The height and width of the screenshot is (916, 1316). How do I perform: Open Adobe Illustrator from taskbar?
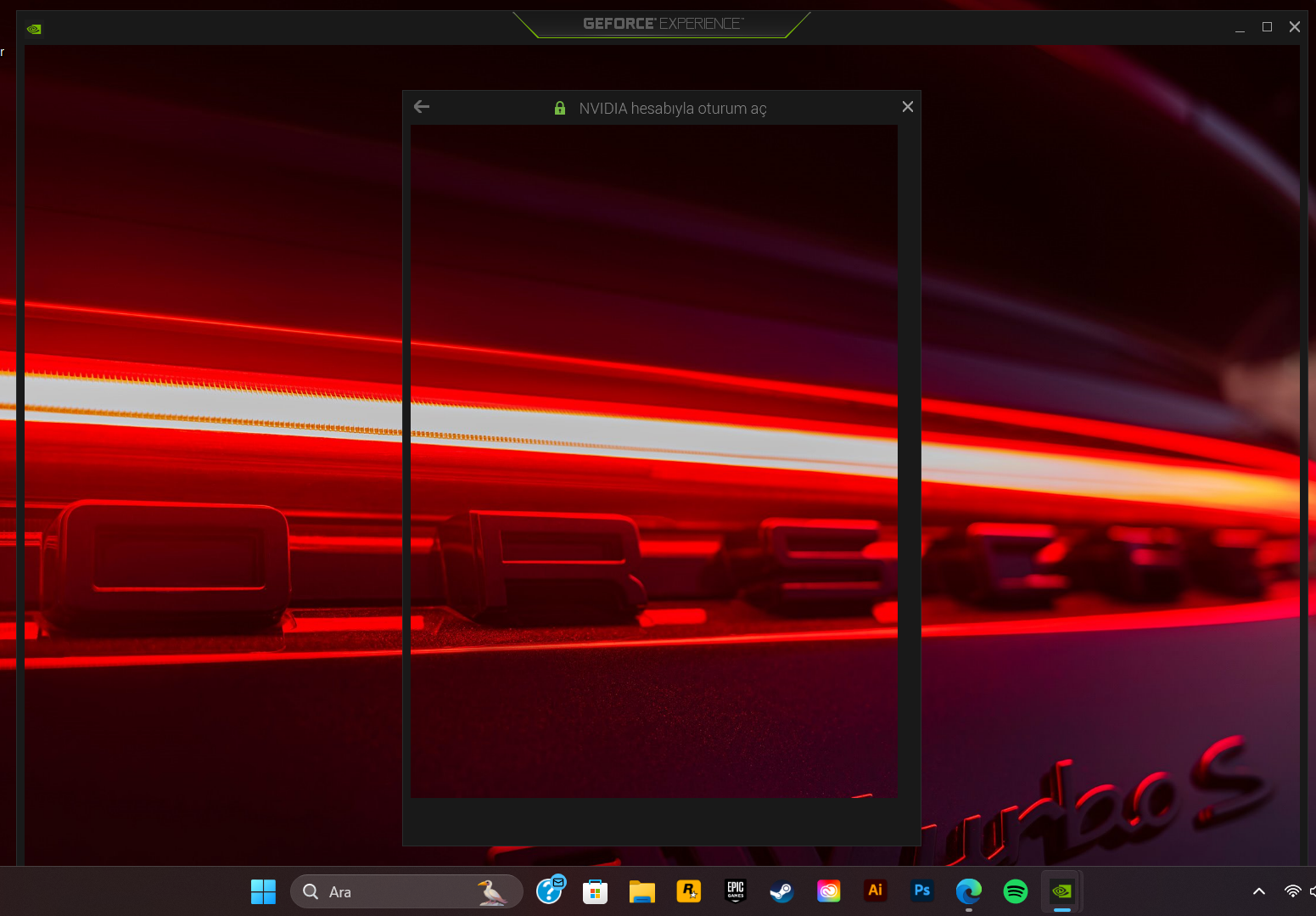[x=875, y=891]
